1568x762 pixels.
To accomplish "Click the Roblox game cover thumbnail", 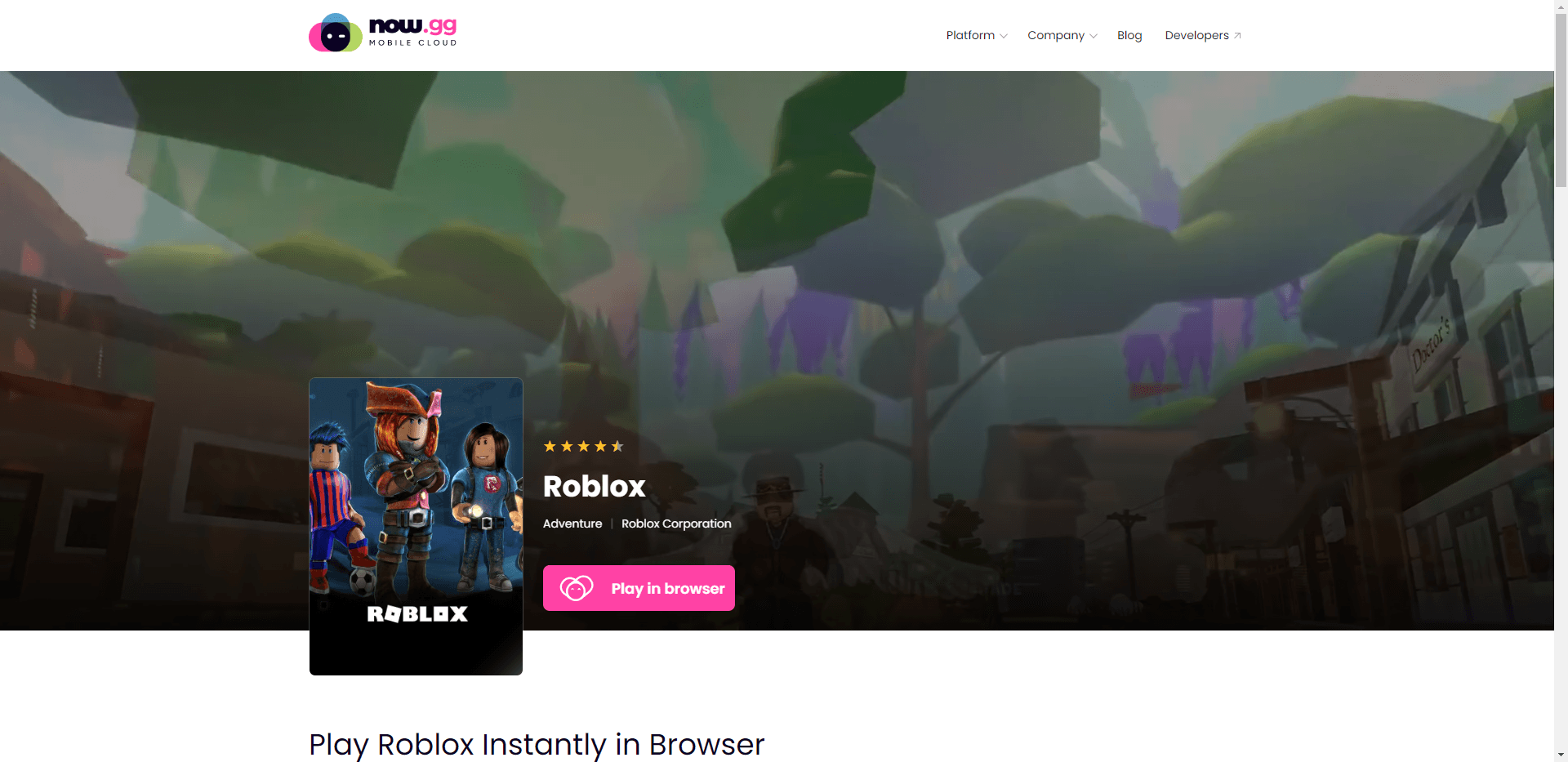I will coord(416,526).
